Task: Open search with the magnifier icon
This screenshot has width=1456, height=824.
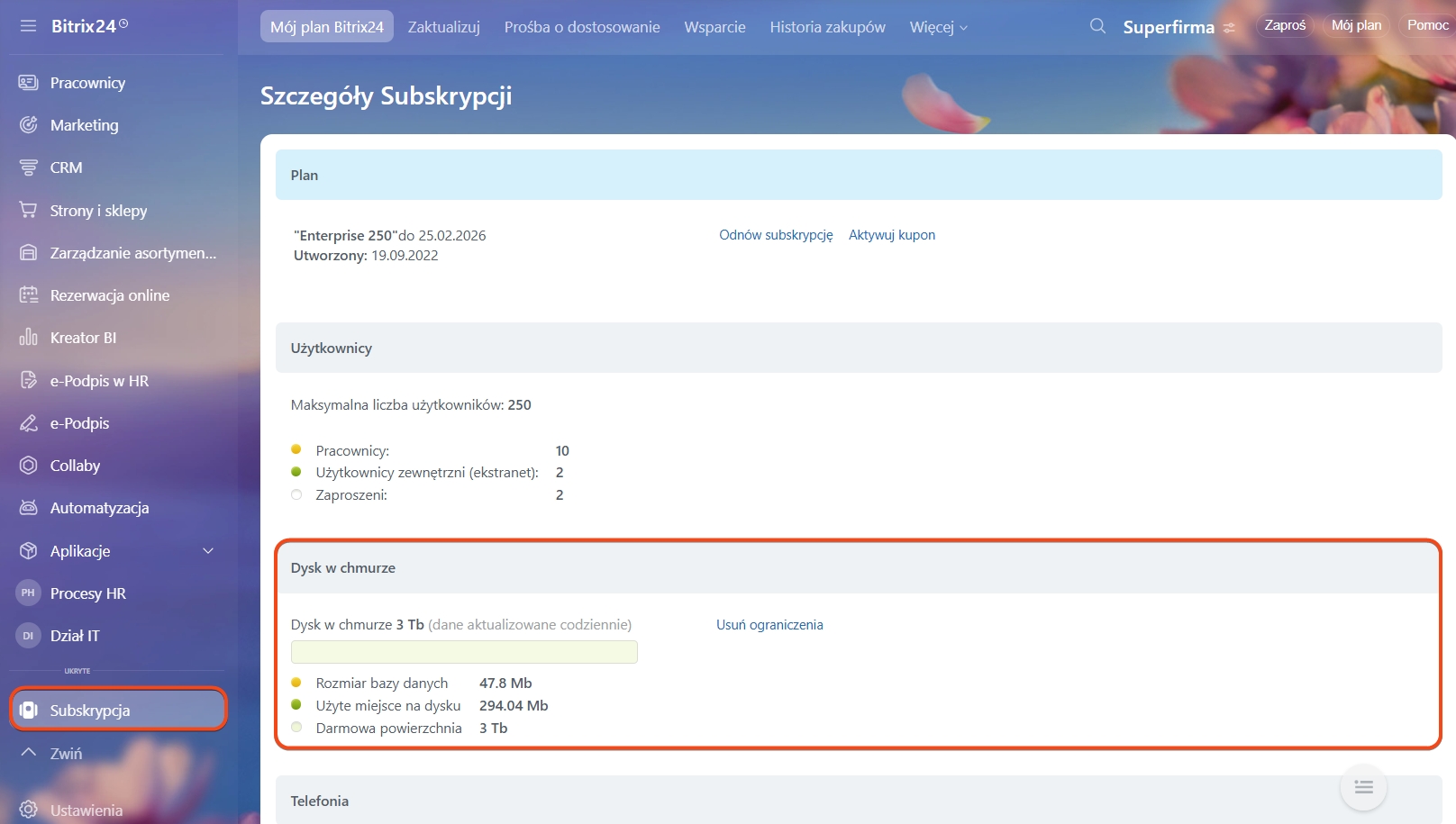Action: (1097, 26)
